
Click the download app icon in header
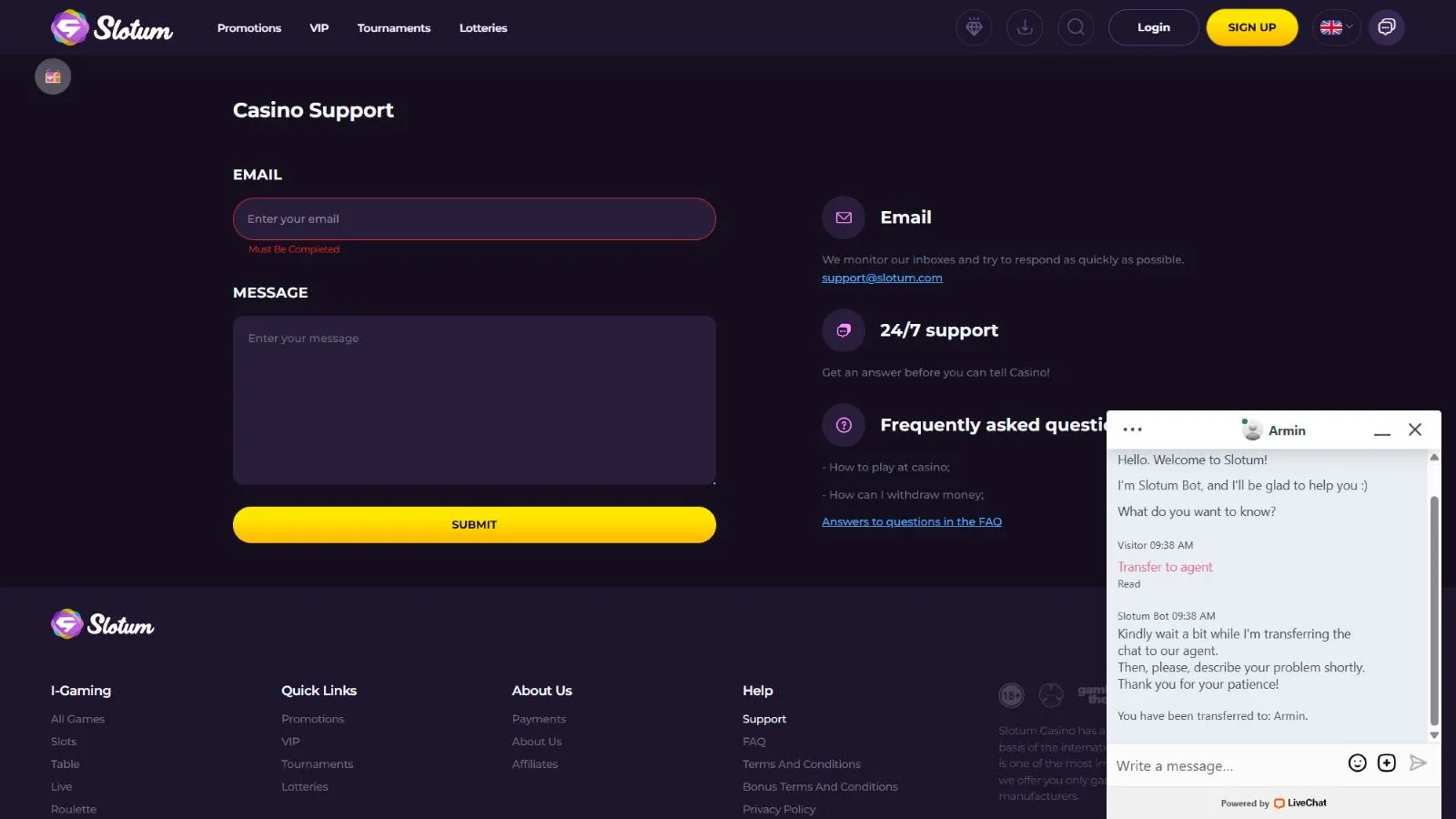(x=1025, y=27)
